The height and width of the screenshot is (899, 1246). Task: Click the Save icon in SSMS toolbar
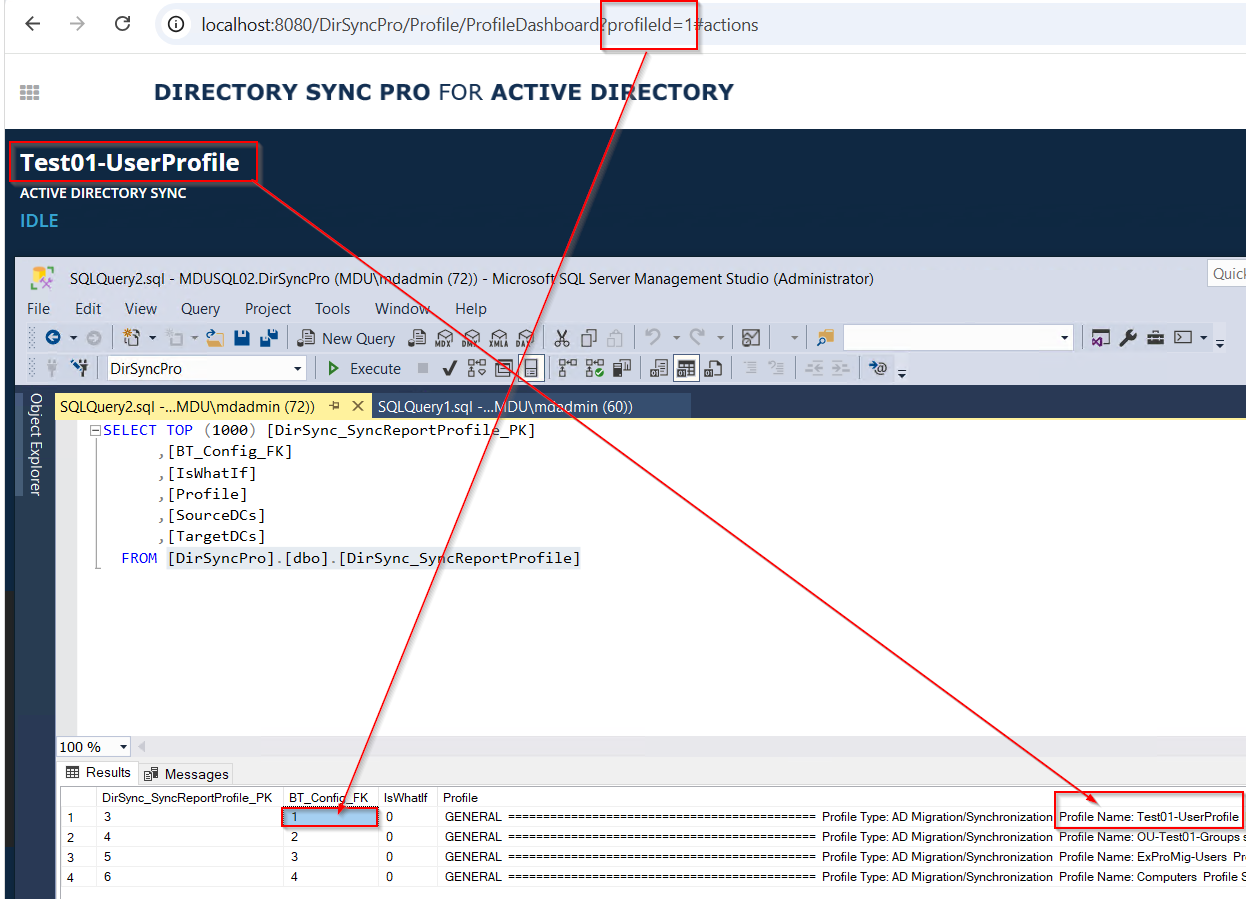(242, 338)
